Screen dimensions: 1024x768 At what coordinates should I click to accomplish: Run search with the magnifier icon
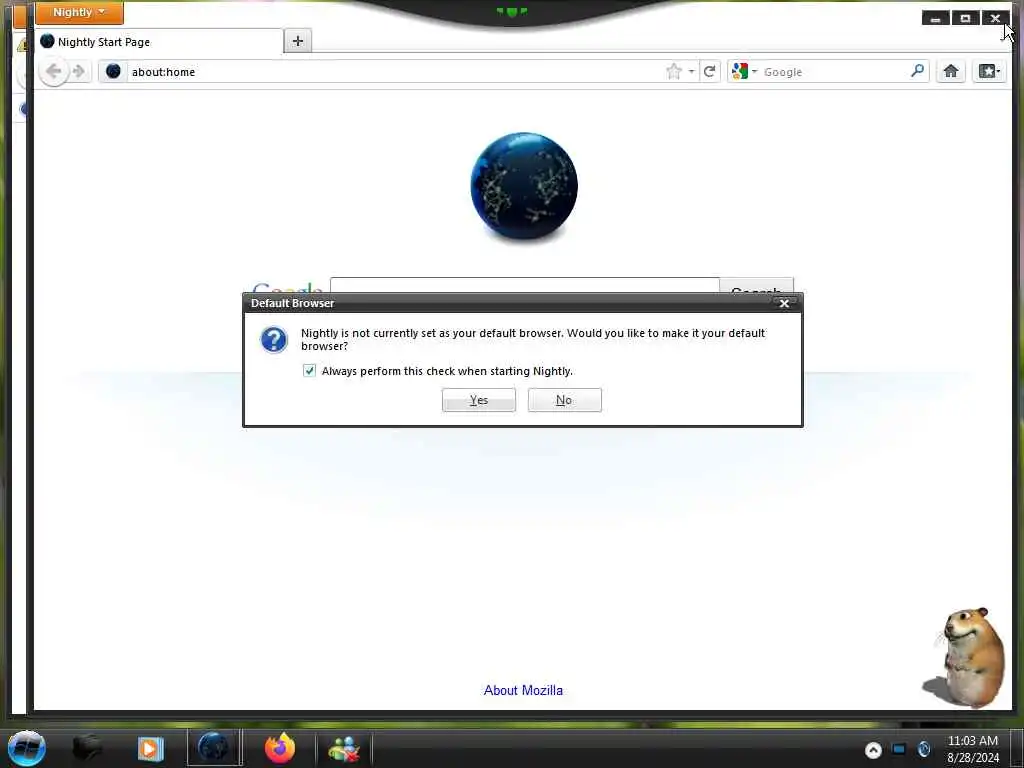click(917, 71)
